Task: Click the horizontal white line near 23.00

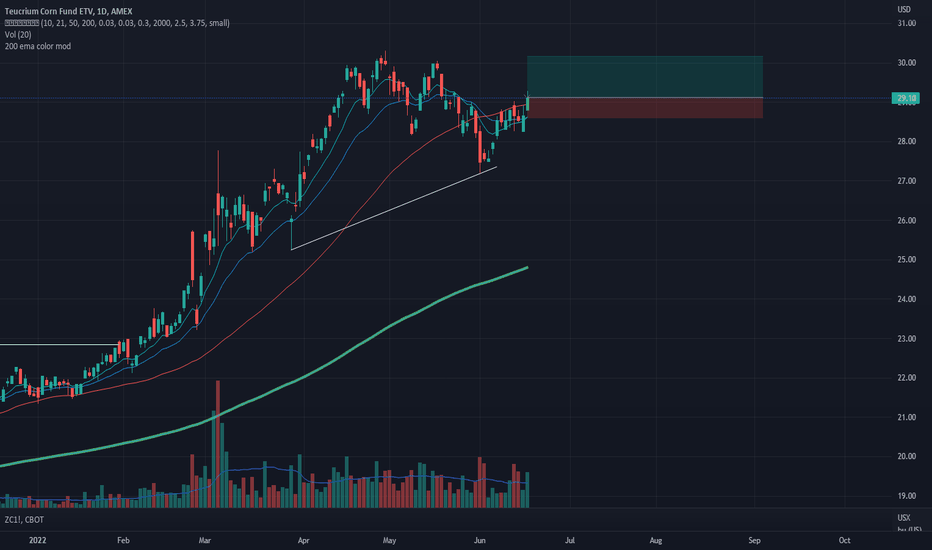Action: point(59,344)
